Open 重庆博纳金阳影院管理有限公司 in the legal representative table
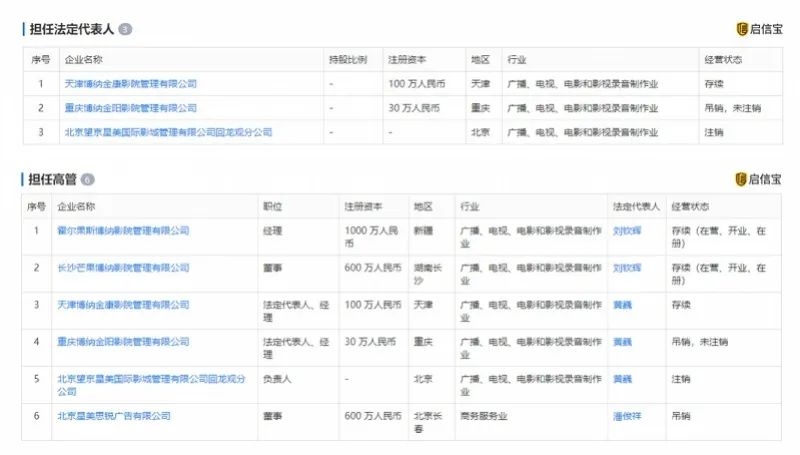Screen dimensions: 800x455 130,107
